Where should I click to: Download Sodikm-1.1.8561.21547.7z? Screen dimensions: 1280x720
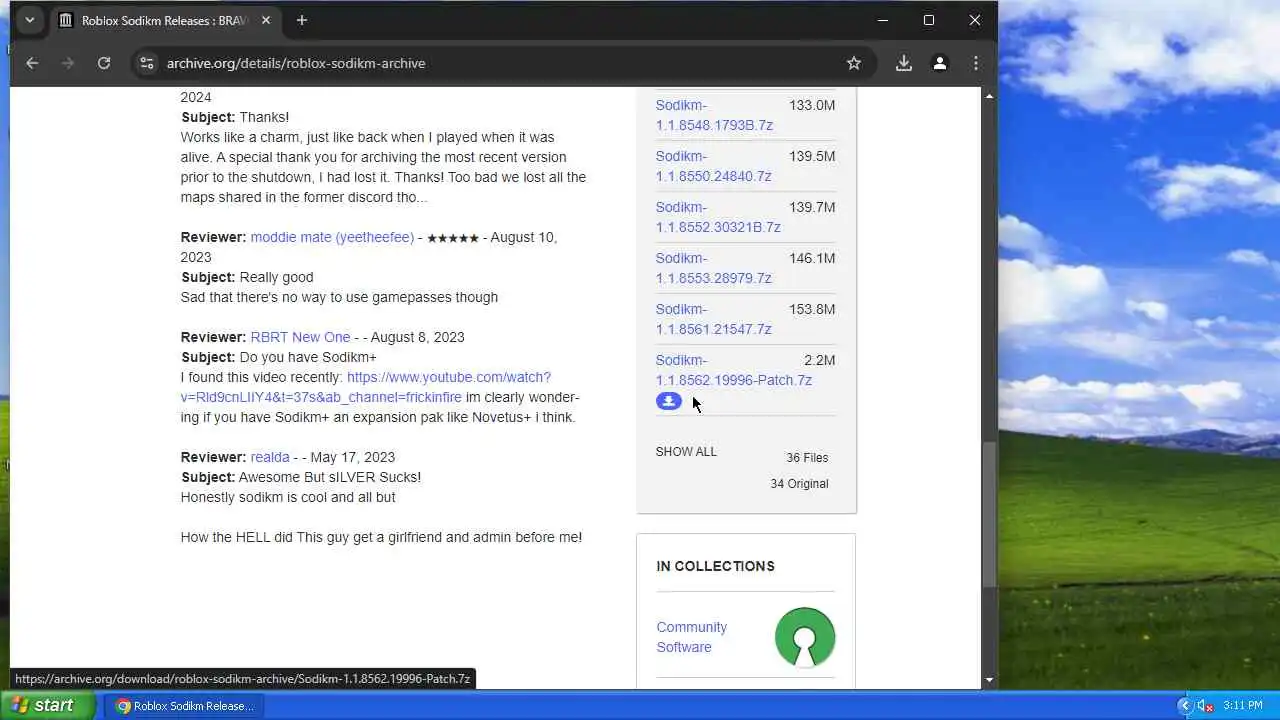713,319
